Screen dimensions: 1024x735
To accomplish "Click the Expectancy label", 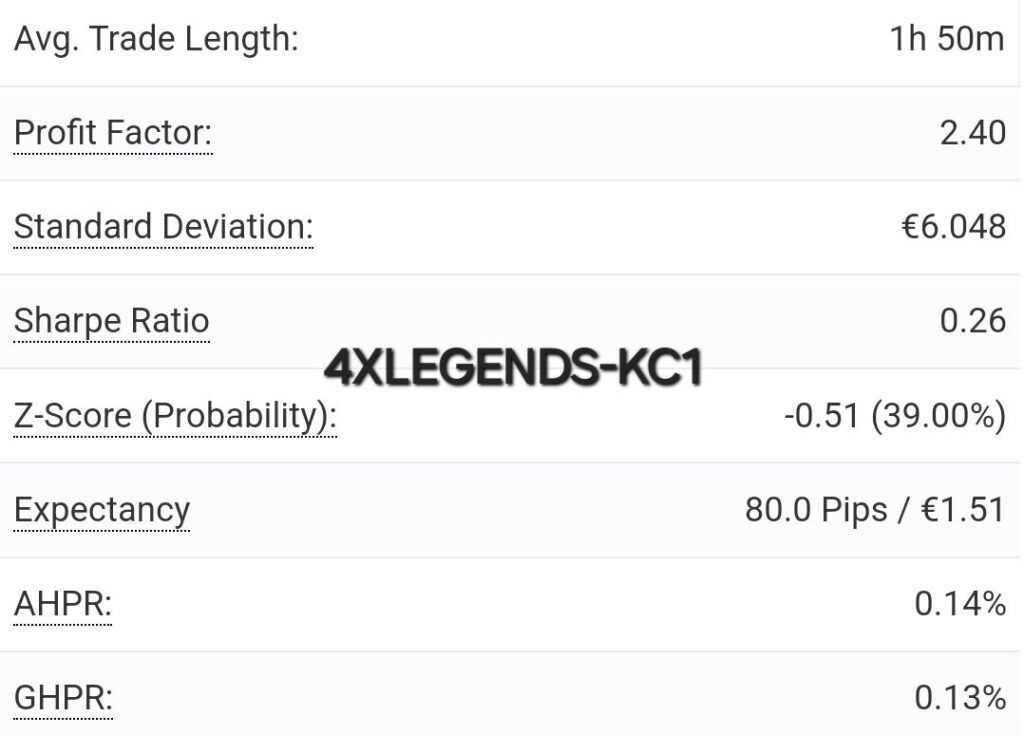I will (x=102, y=510).
